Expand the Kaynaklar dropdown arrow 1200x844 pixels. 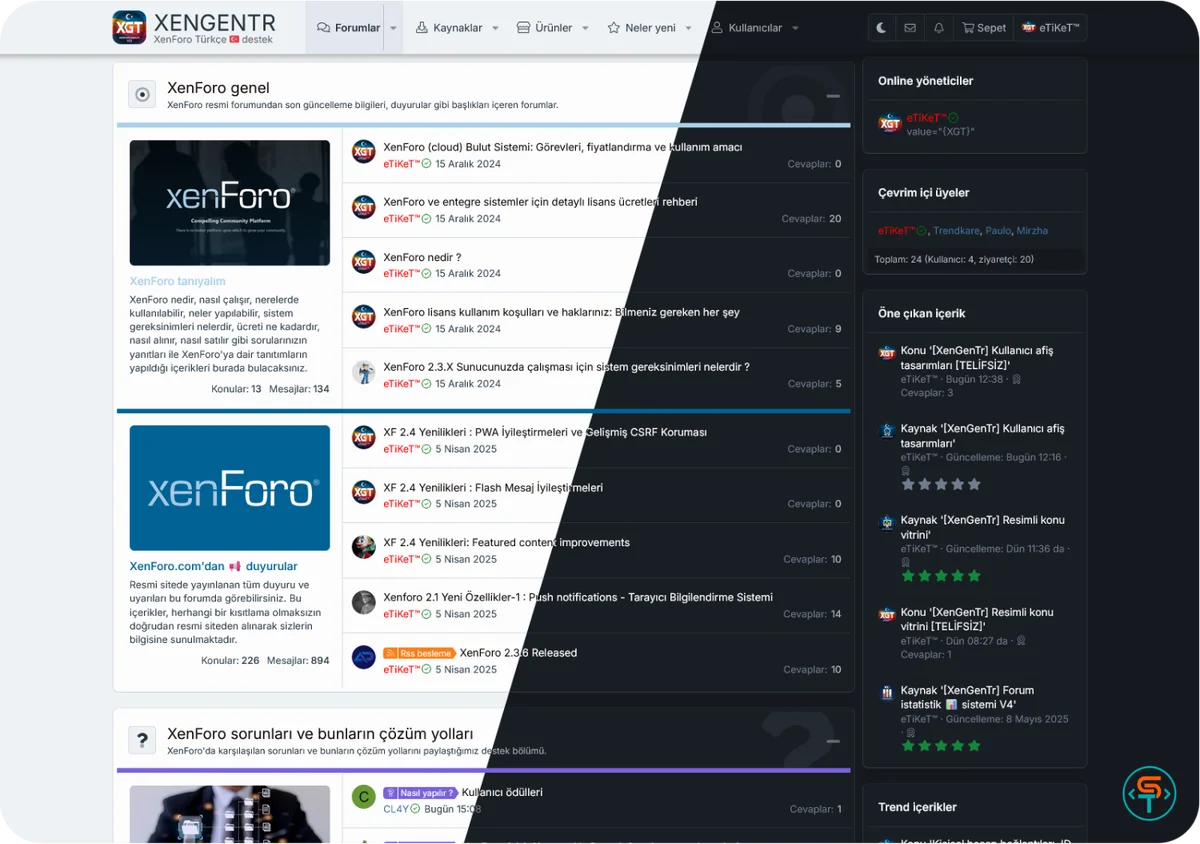coord(495,28)
